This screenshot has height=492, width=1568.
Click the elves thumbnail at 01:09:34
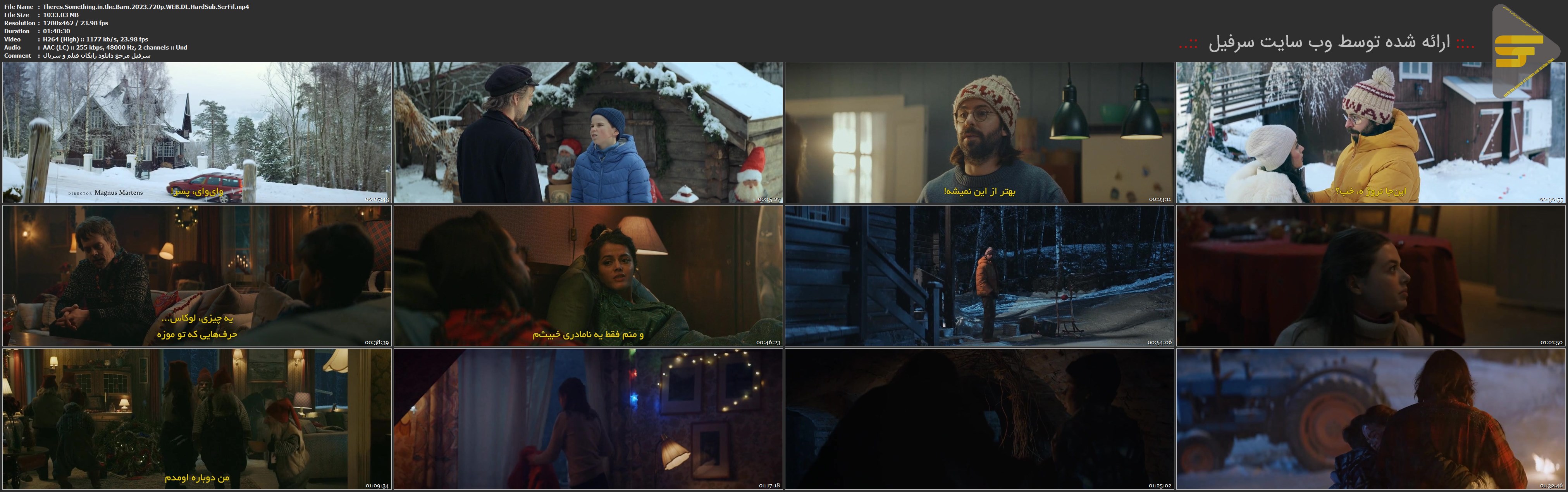(196, 419)
